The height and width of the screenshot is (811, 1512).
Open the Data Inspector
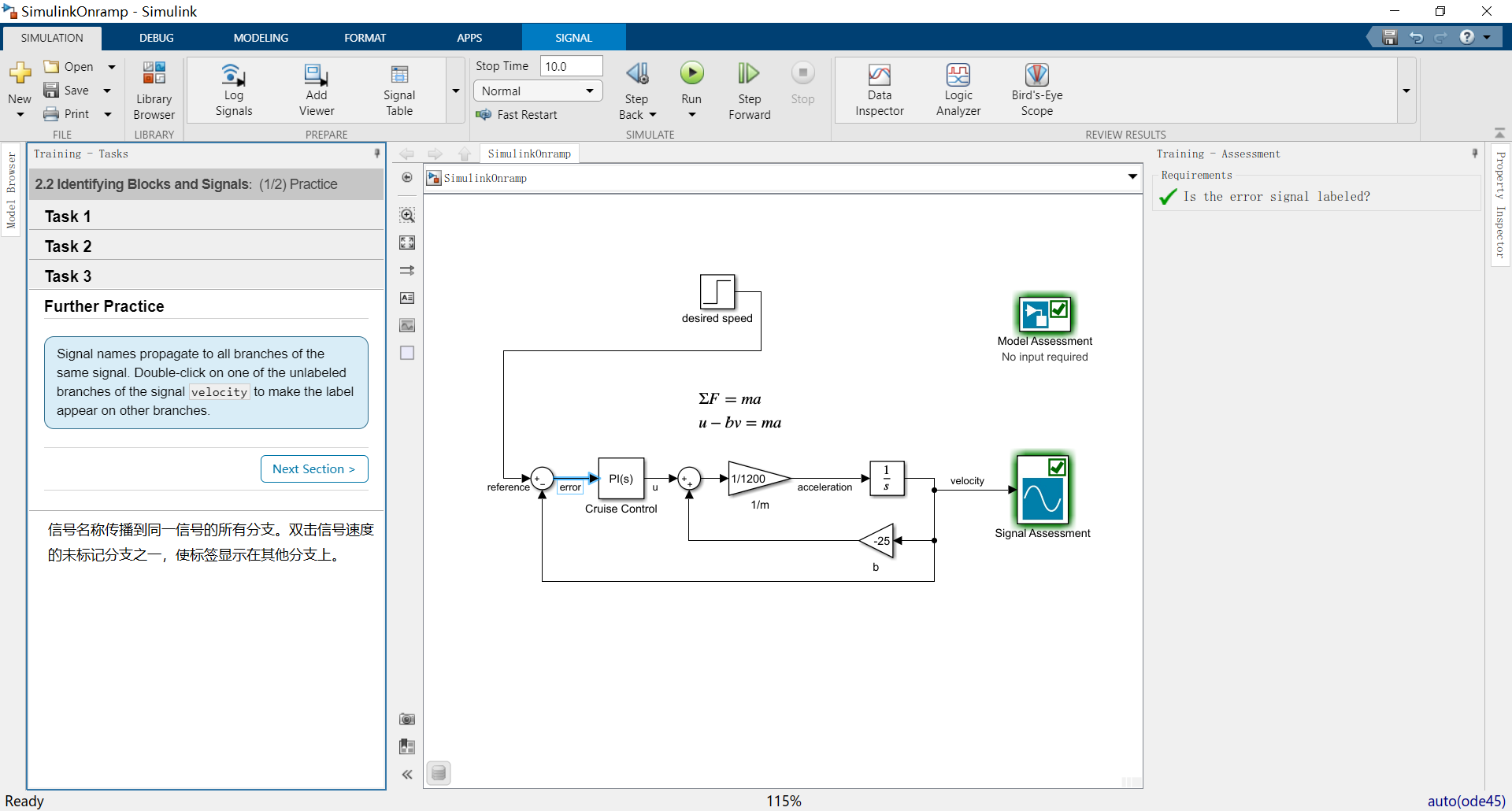coord(880,91)
